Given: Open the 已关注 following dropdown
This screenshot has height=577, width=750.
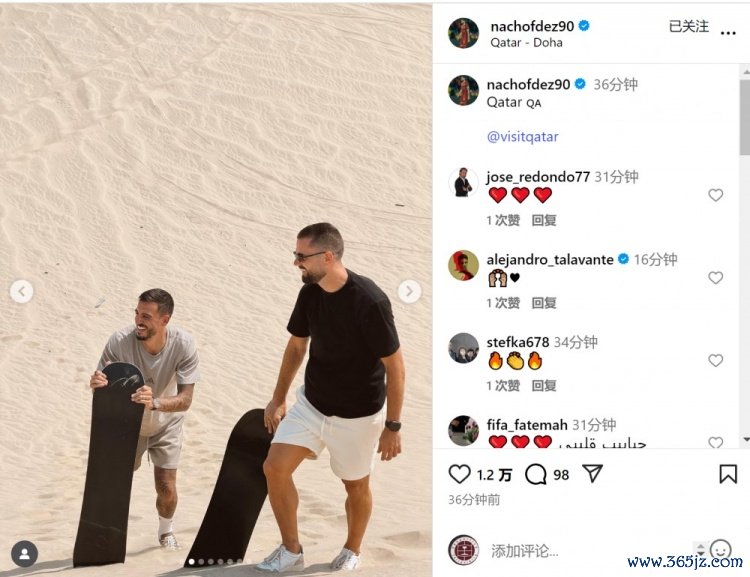Looking at the screenshot, I should point(689,26).
